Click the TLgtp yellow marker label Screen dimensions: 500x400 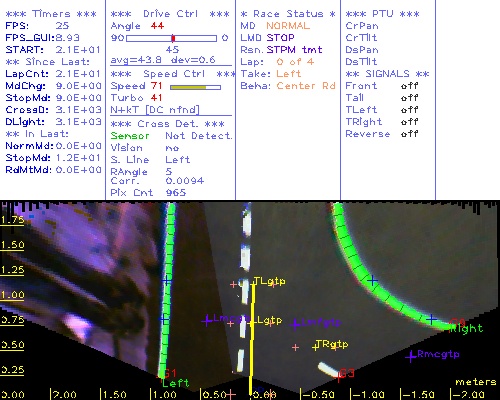click(x=269, y=282)
